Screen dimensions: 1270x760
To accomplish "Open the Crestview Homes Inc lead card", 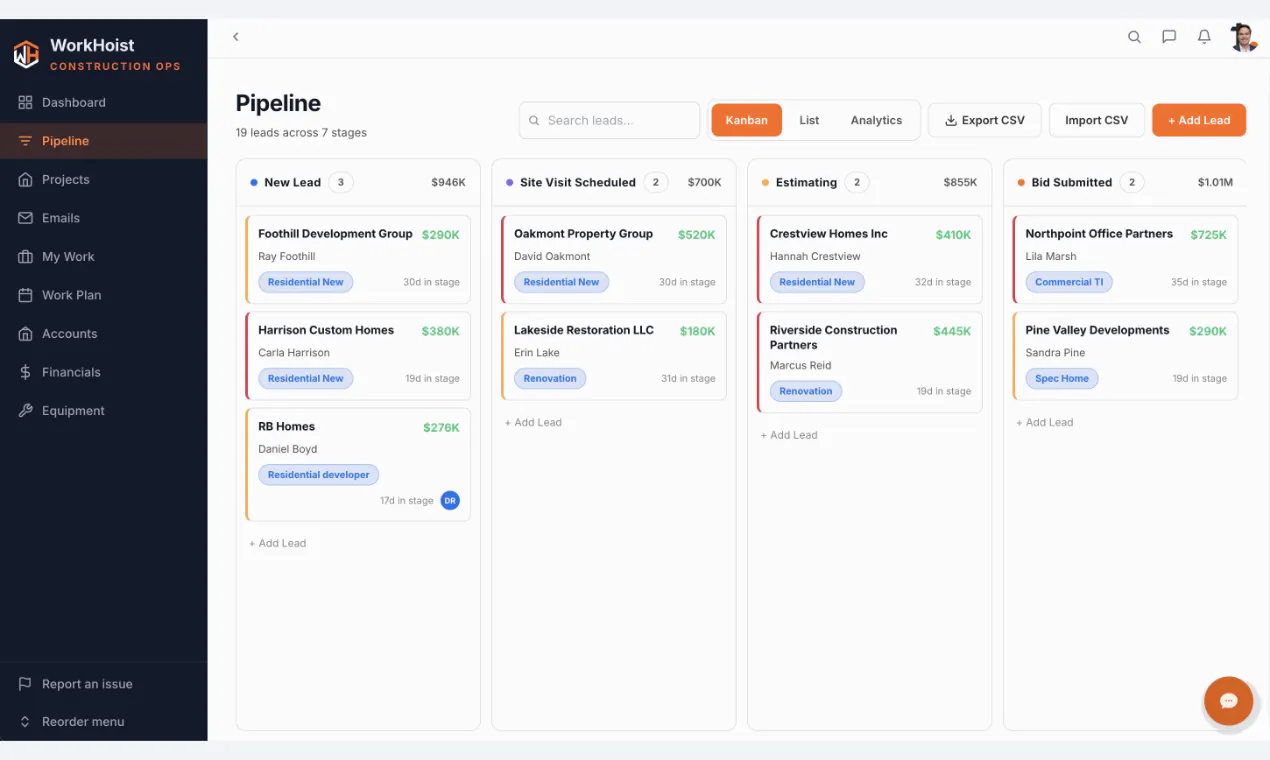I will point(870,259).
